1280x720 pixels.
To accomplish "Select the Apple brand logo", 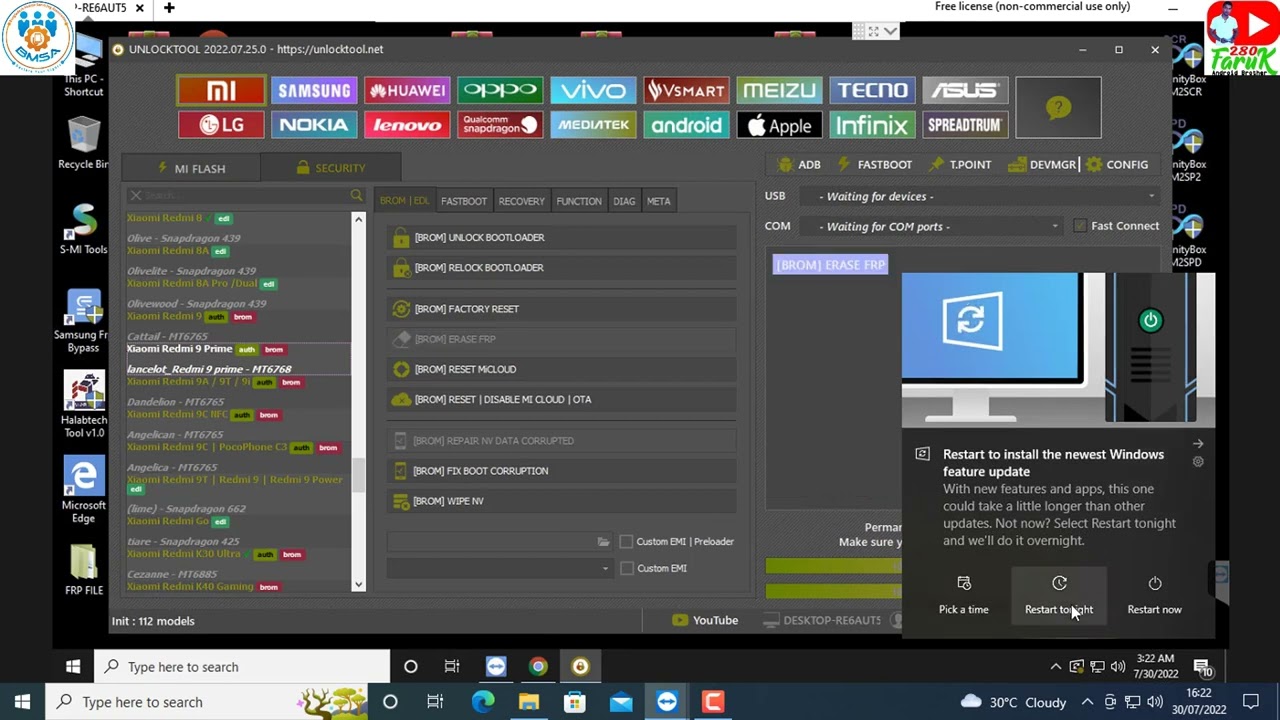I will (x=779, y=125).
